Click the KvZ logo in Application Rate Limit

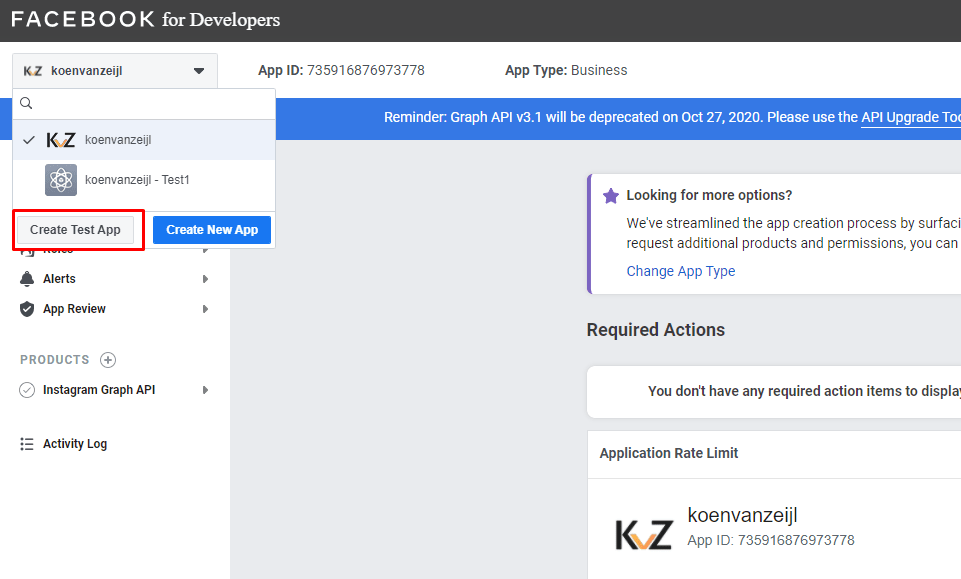[644, 535]
